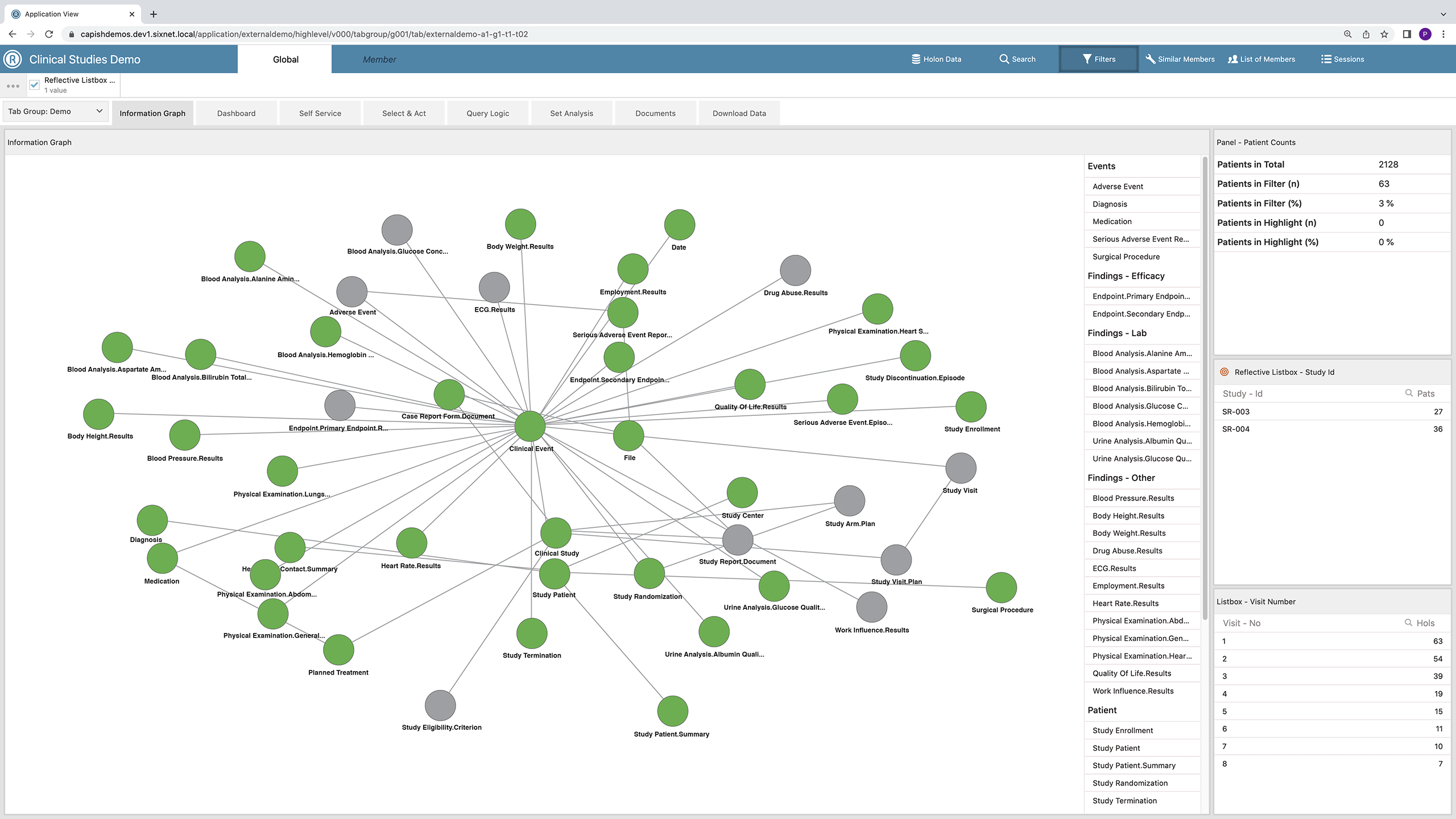
Task: Switch to the Dashboard tab
Action: click(x=236, y=113)
